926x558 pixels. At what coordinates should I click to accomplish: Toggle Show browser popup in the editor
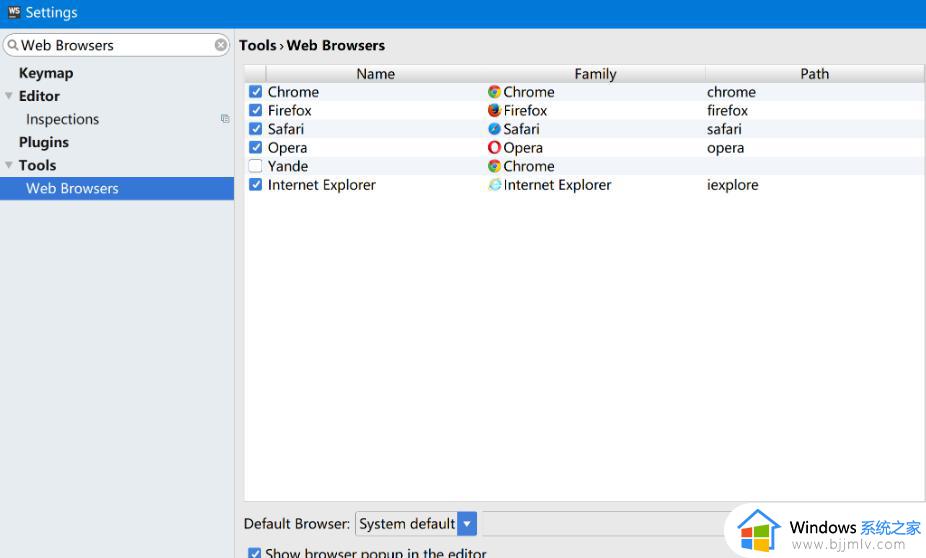pyautogui.click(x=255, y=553)
